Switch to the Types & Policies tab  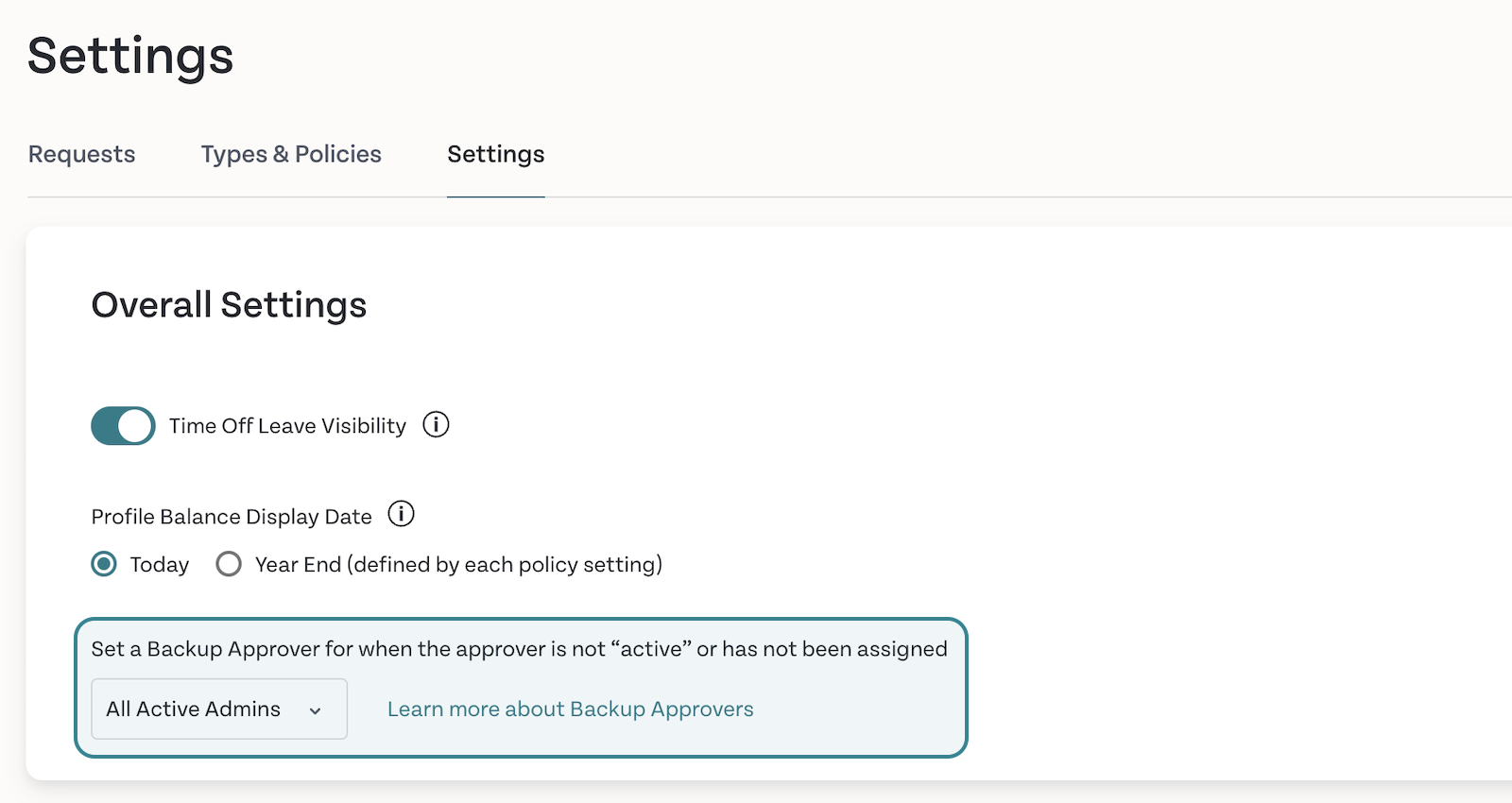coord(291,154)
